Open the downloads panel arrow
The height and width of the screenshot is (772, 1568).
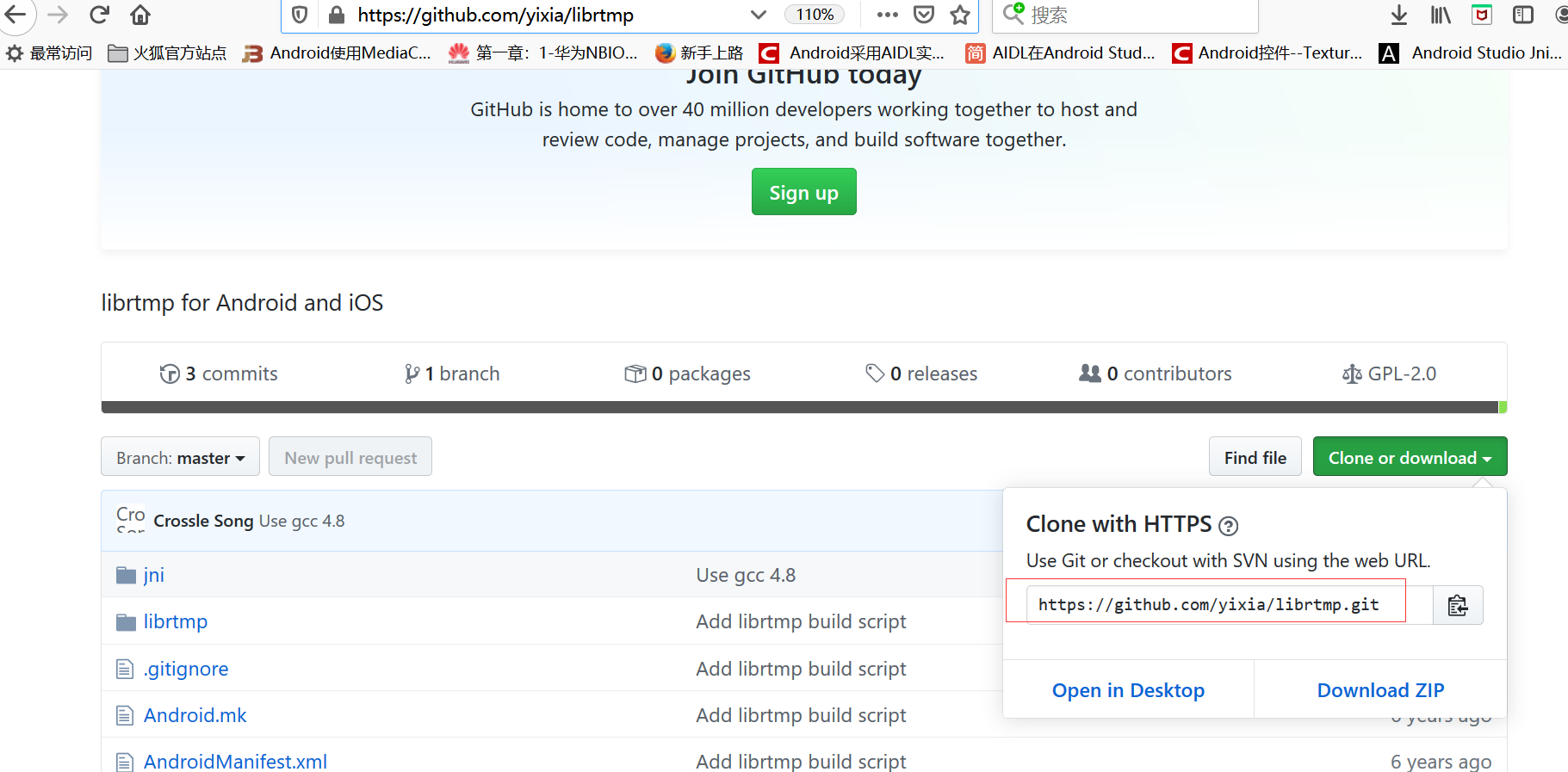pos(1399,15)
